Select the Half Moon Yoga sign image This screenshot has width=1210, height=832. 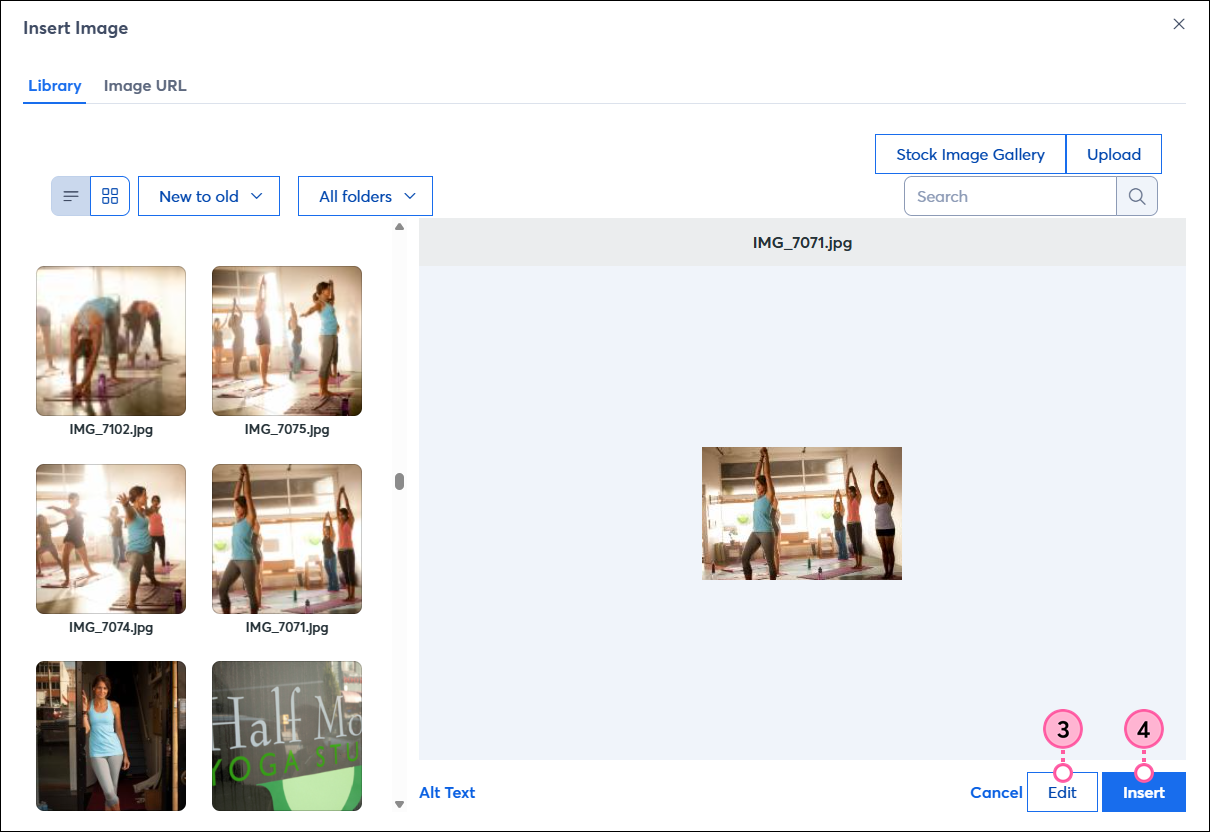coord(286,736)
